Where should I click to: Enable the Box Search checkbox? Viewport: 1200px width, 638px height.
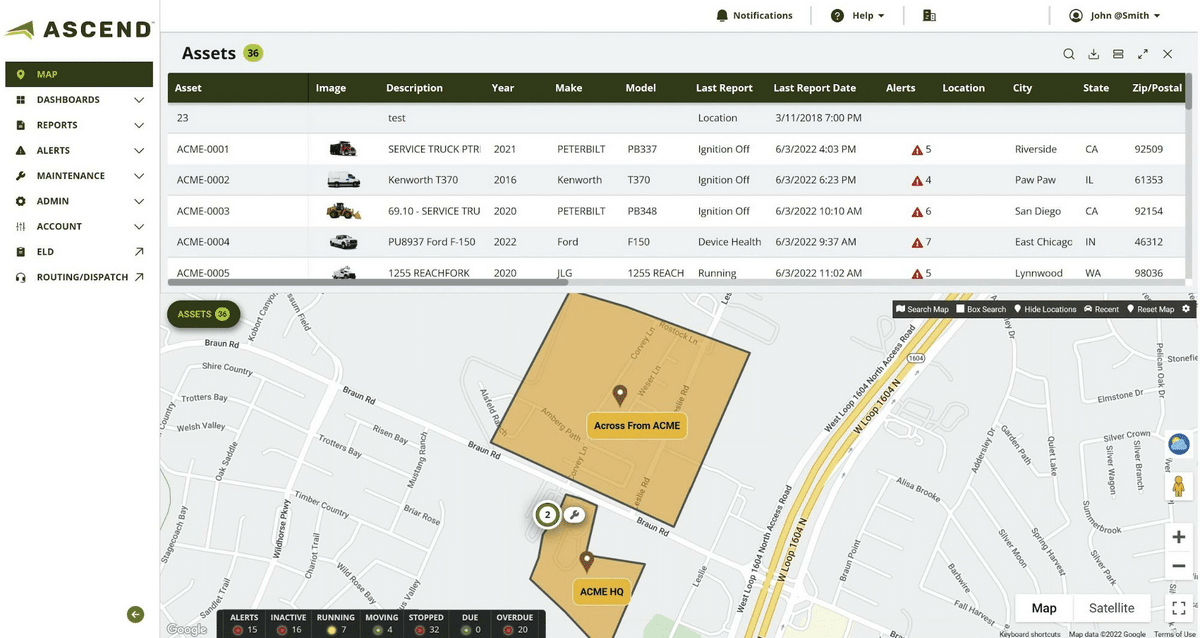point(961,309)
